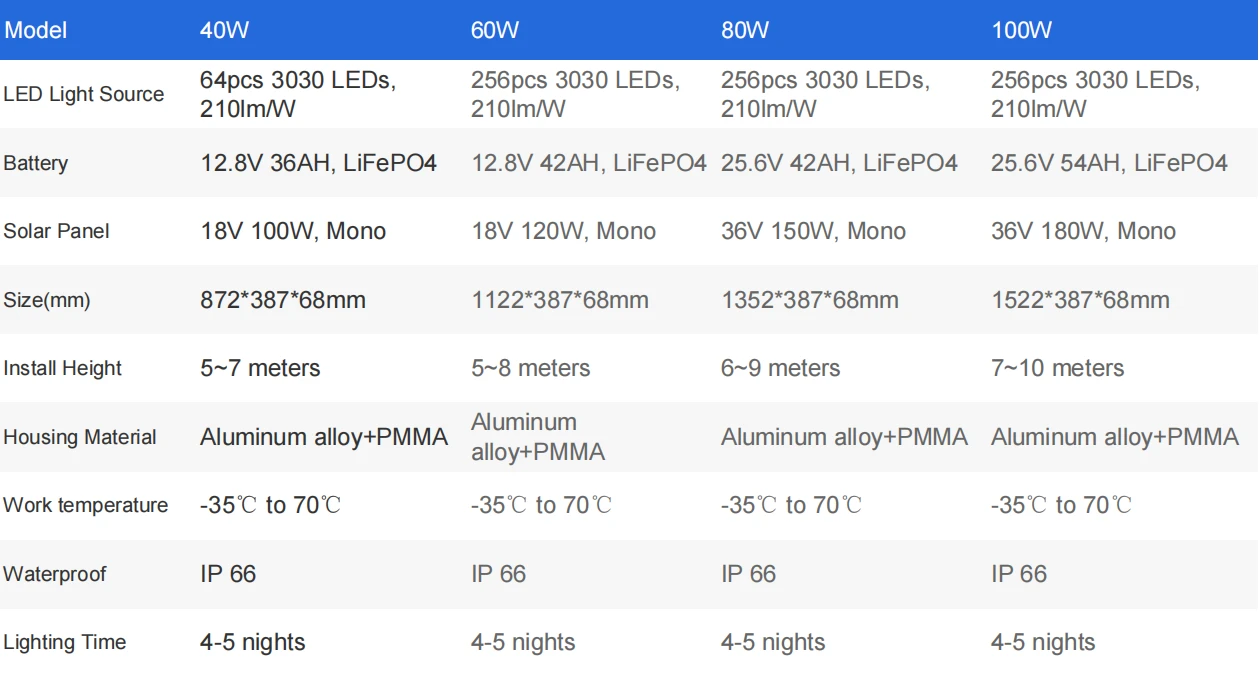Click the 64pcs 3030 LEDs cell
Screen dimensions: 1259x677
click(x=298, y=94)
